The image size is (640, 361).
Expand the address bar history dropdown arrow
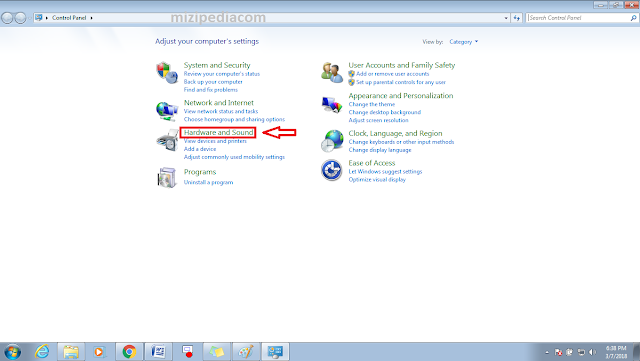point(506,18)
